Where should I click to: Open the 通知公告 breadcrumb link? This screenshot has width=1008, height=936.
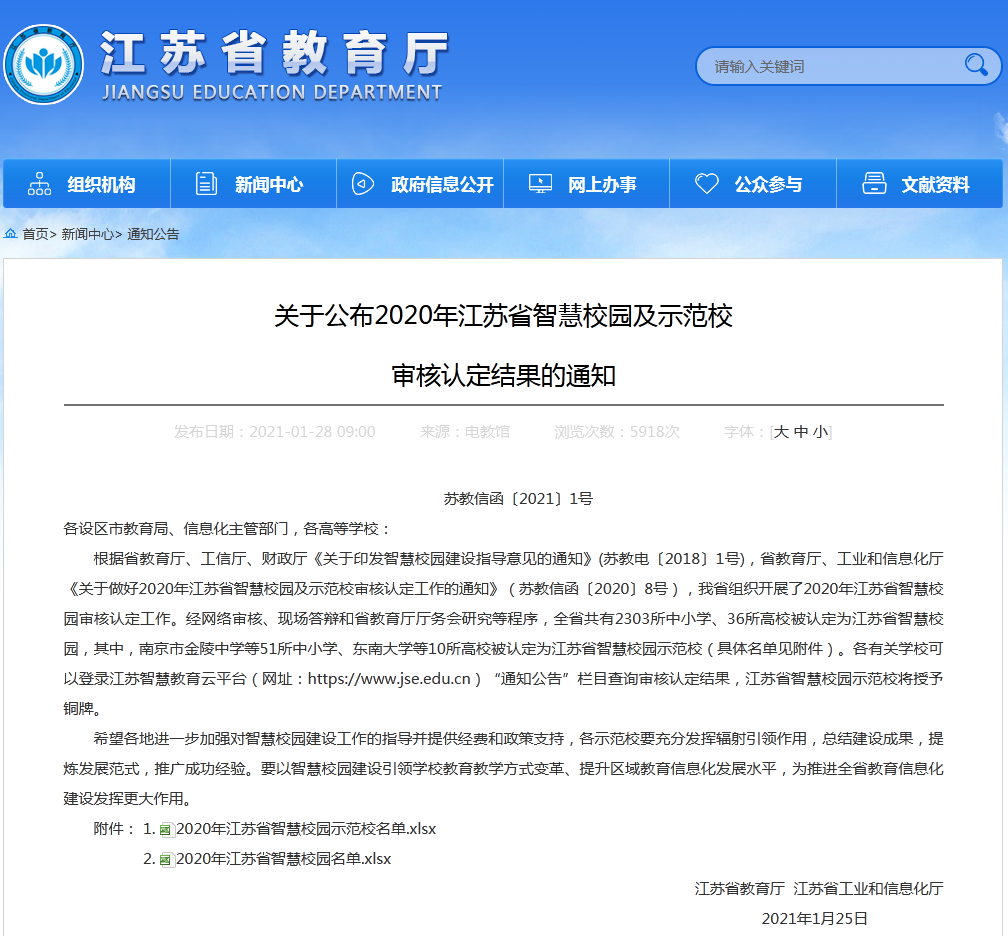[x=153, y=234]
